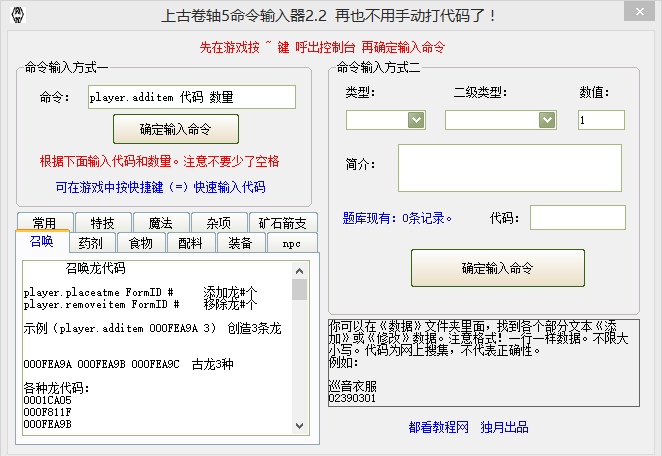Screen dimensions: 662x456
Task: Open the 独月出品 link
Action: point(505,427)
